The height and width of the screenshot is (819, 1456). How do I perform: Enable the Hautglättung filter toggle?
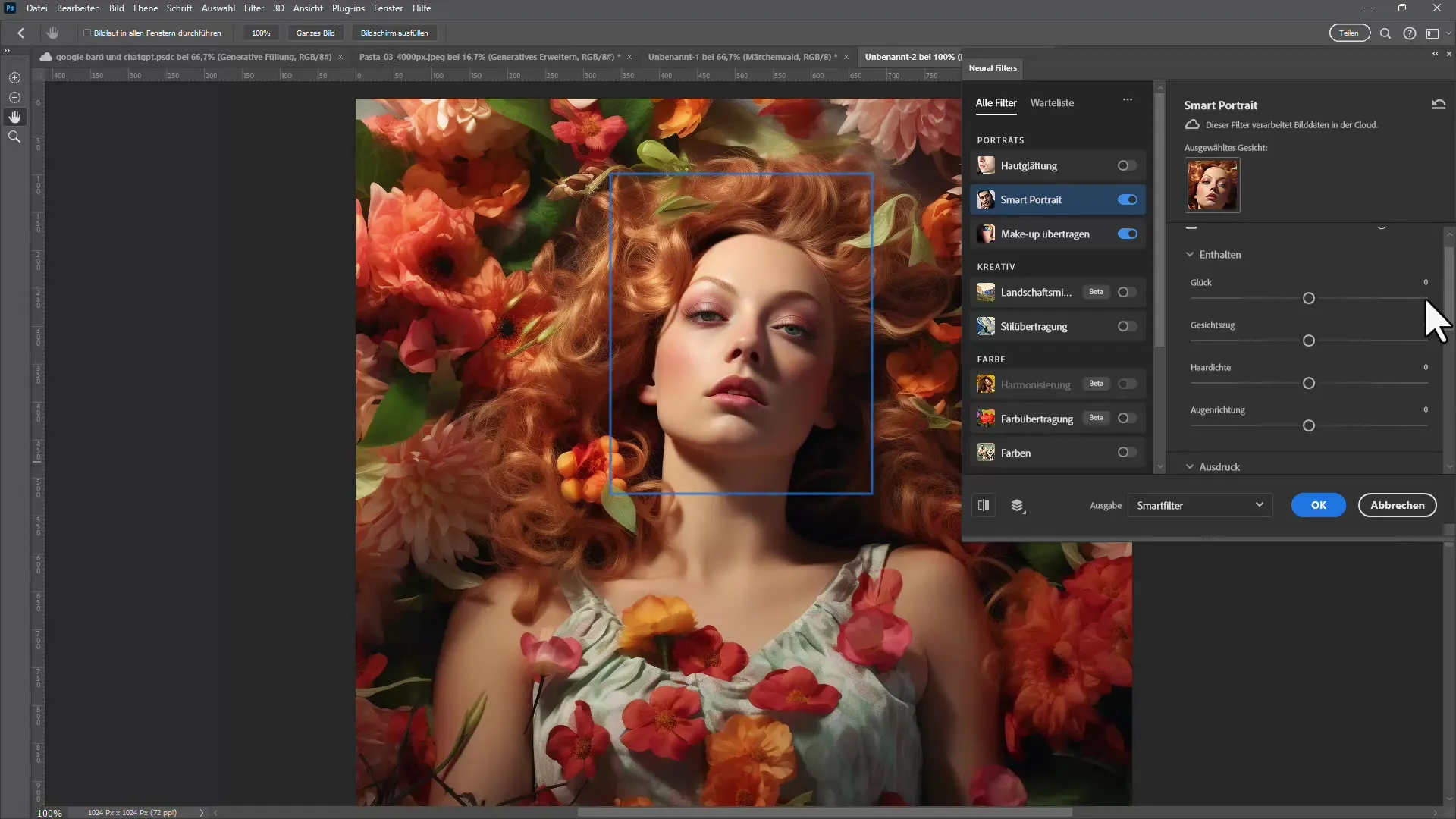[x=1127, y=165]
